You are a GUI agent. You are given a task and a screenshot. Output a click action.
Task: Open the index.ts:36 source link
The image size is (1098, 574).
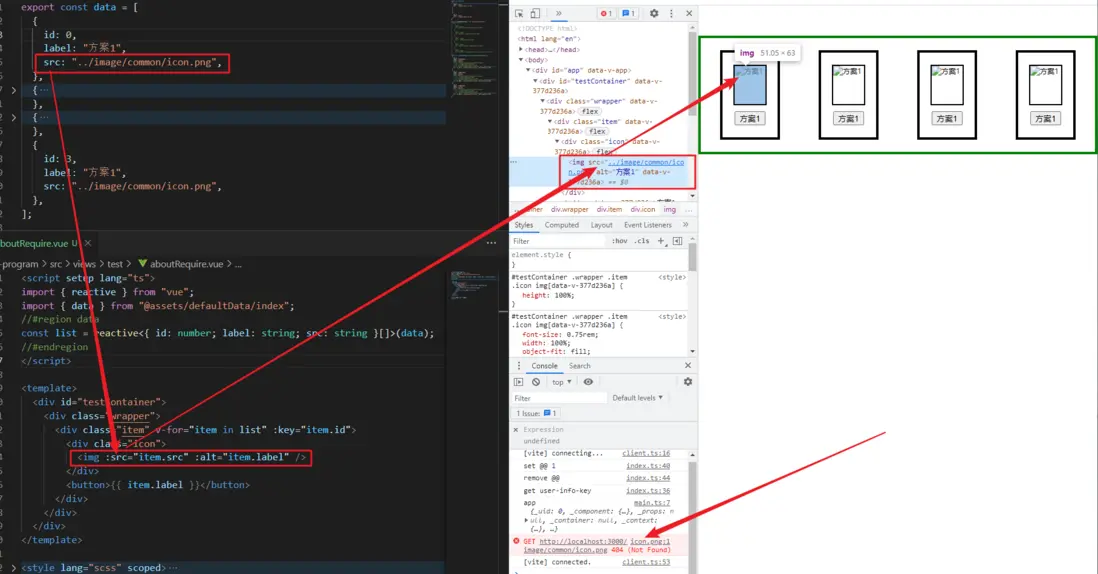[648, 491]
